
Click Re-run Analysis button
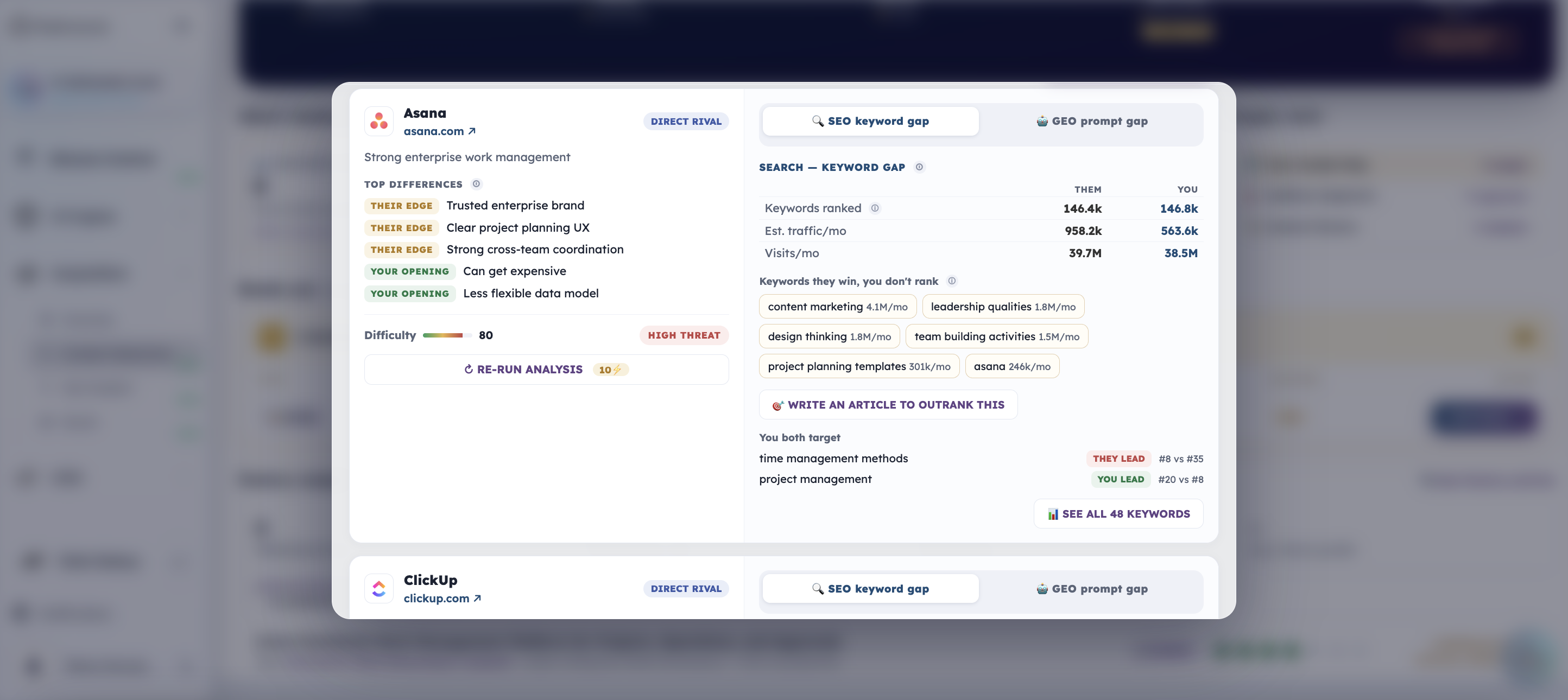click(x=546, y=369)
